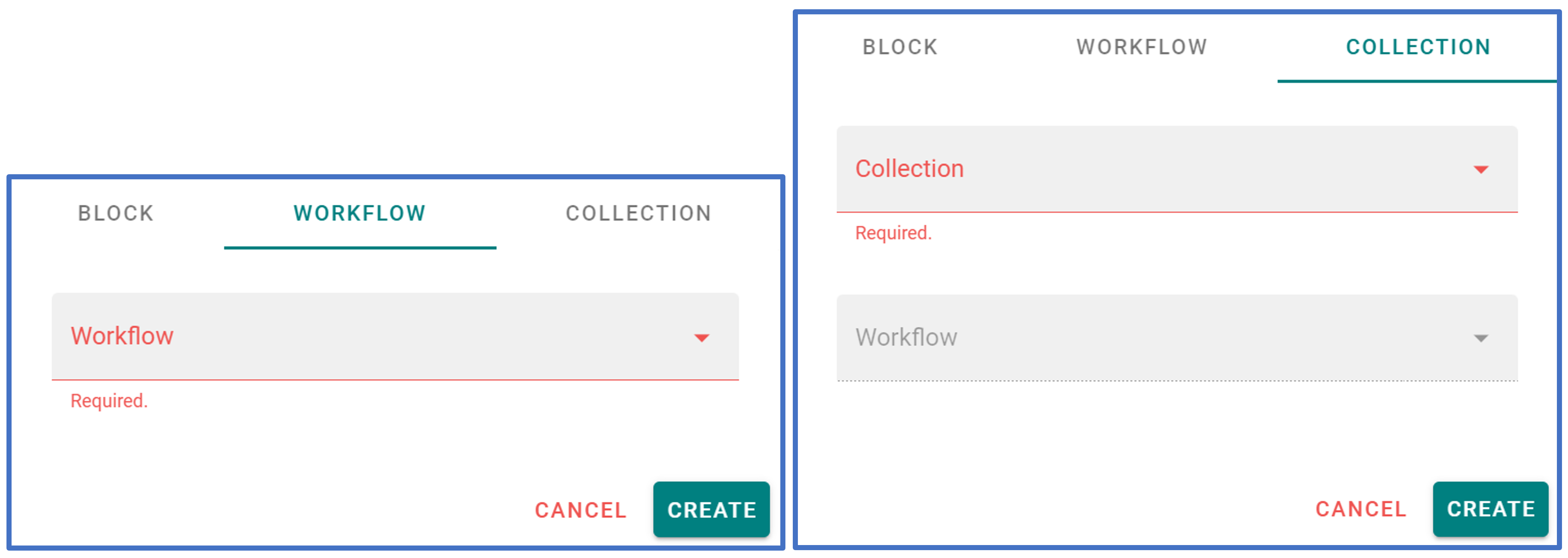Switch to COLLECTION tab in the Workflow-active dialog
The width and height of the screenshot is (1568, 558).
pyautogui.click(x=638, y=214)
